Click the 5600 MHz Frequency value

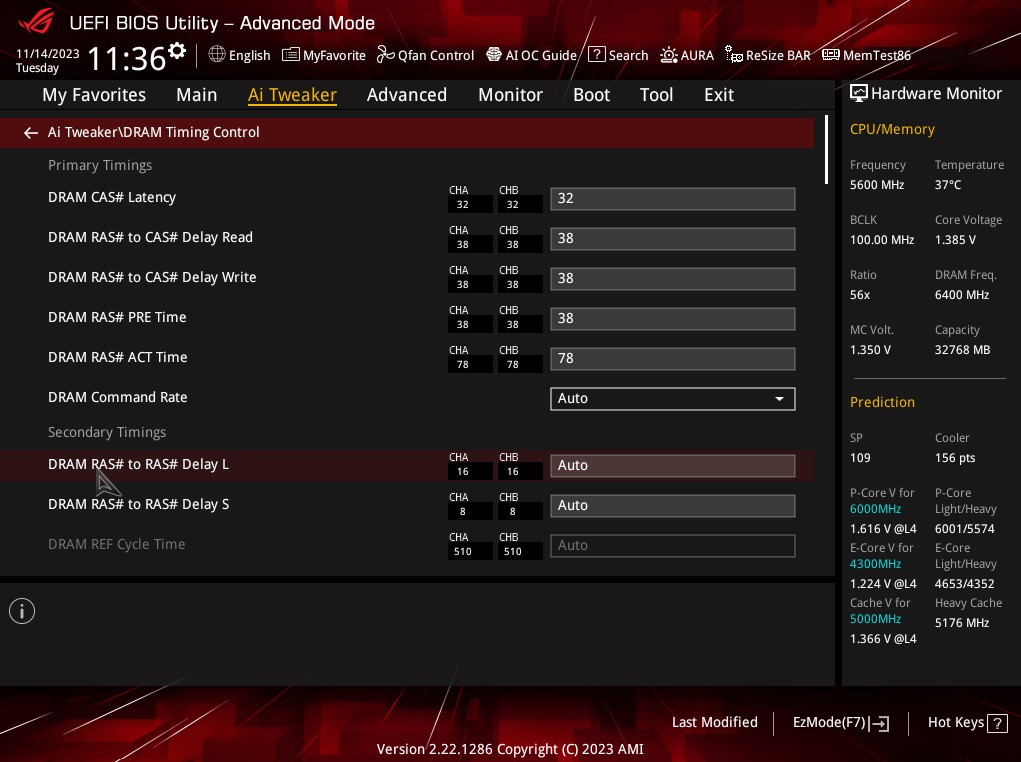point(876,185)
